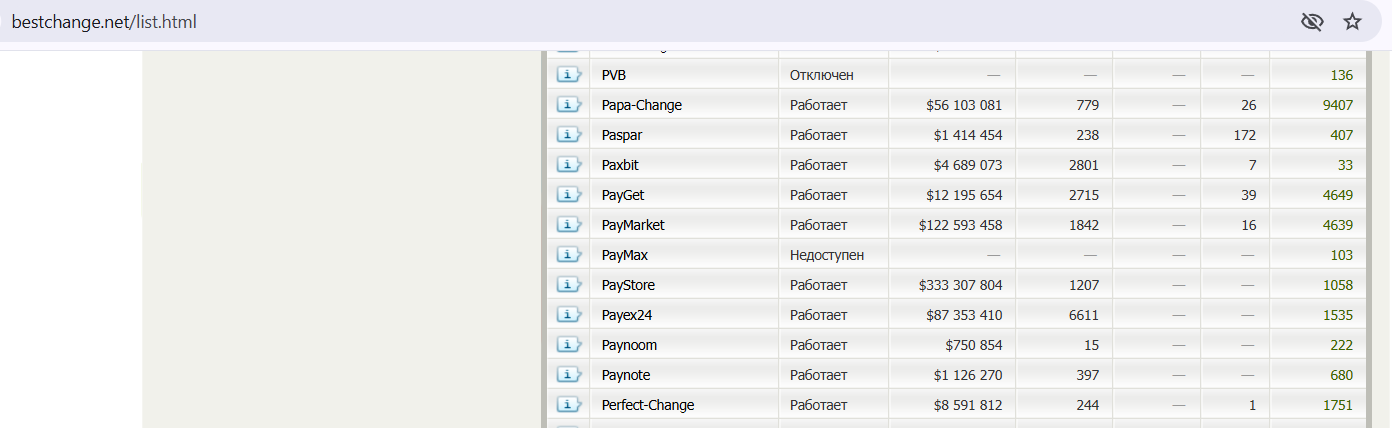The width and height of the screenshot is (1392, 428).
Task: Select the $87 353 410 reserve value
Action: point(964,315)
